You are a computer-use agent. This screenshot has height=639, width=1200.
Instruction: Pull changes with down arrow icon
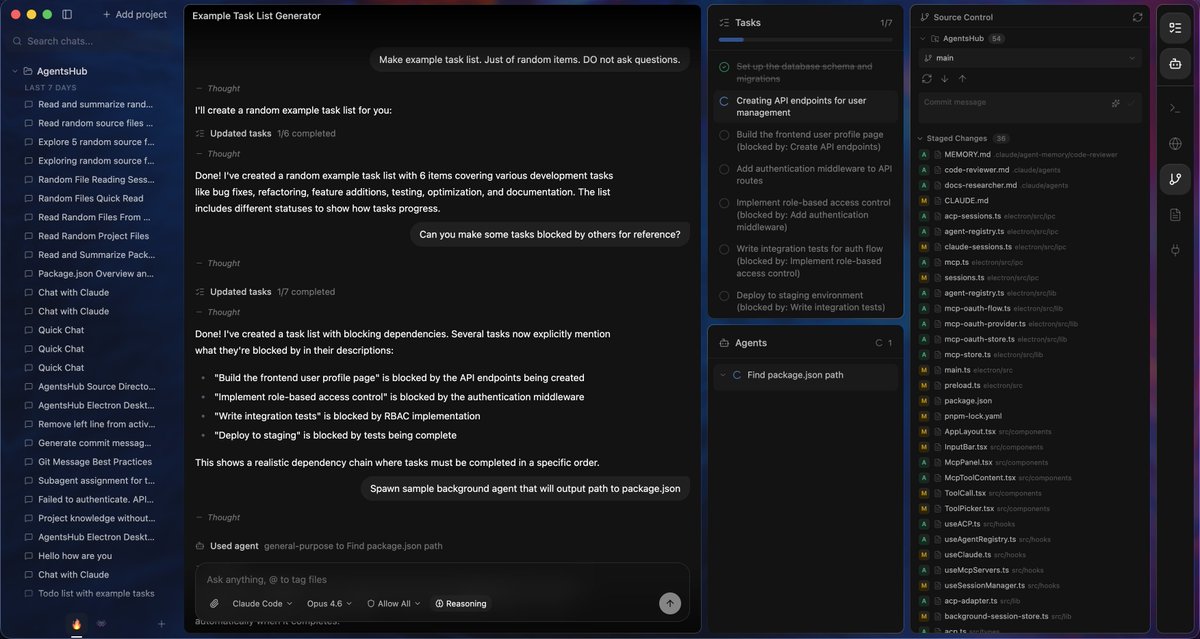[x=944, y=78]
